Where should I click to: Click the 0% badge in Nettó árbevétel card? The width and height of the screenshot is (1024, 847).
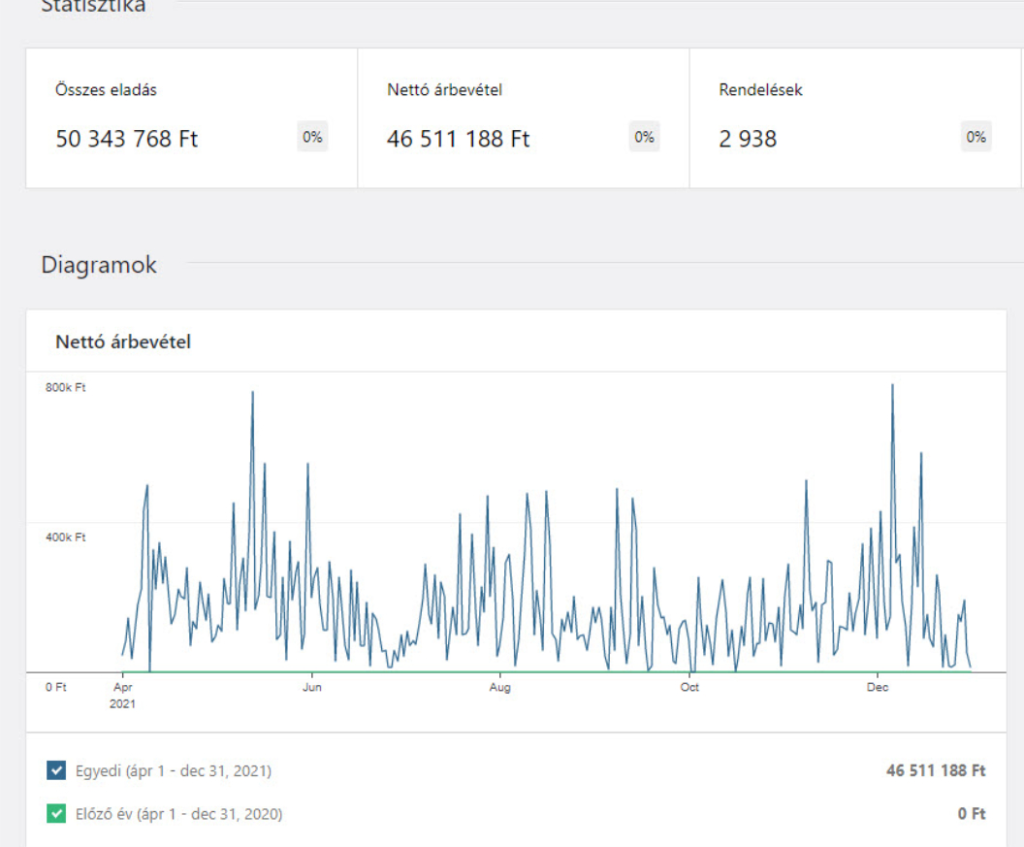[x=644, y=138]
